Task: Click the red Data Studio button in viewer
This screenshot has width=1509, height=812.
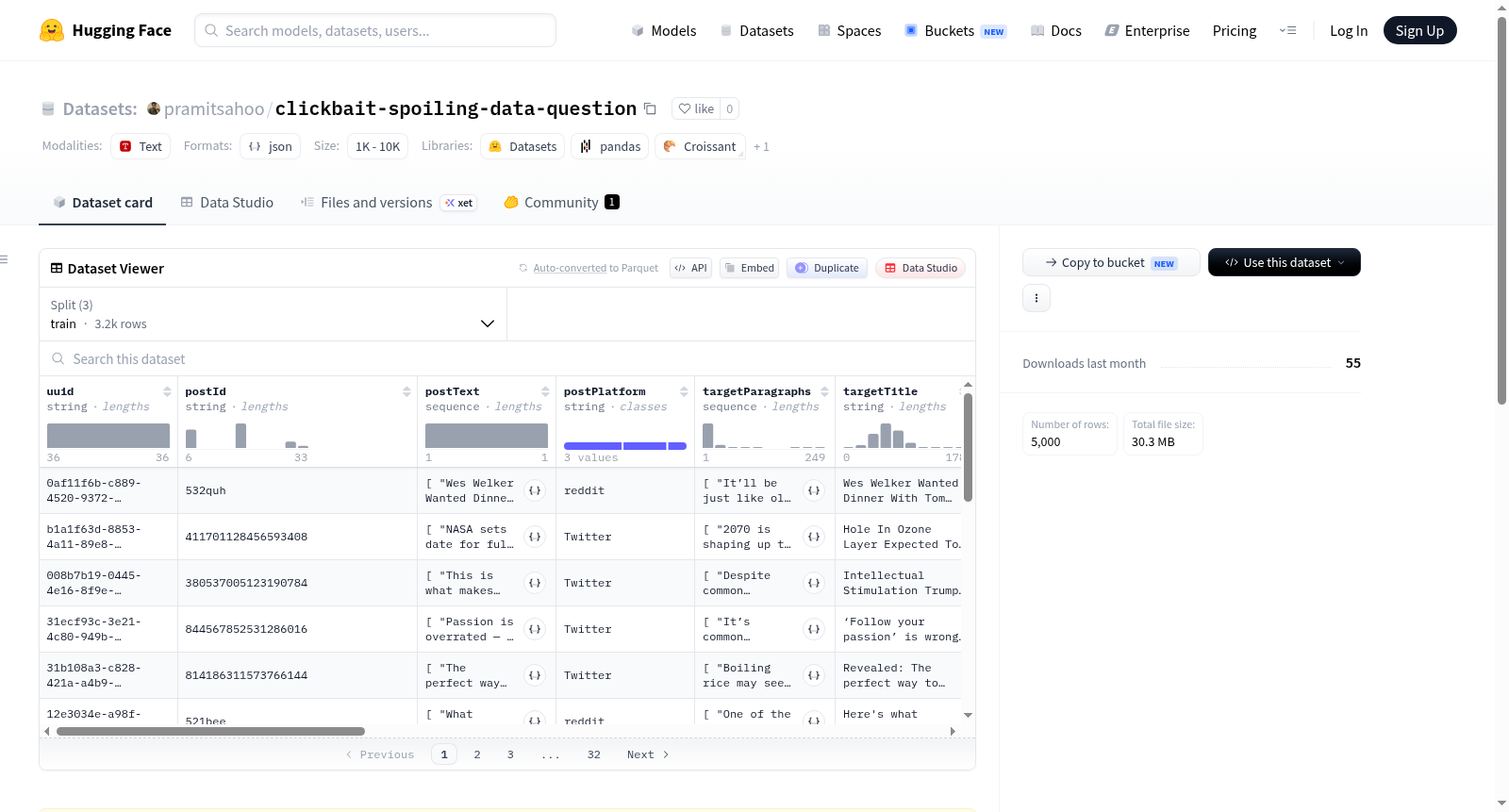Action: pyautogui.click(x=920, y=268)
